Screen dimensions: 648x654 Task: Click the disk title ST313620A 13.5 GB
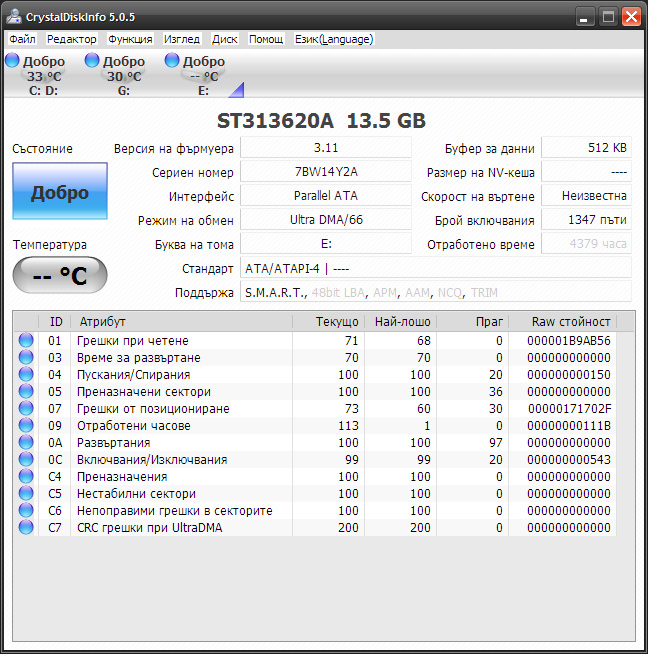point(321,121)
